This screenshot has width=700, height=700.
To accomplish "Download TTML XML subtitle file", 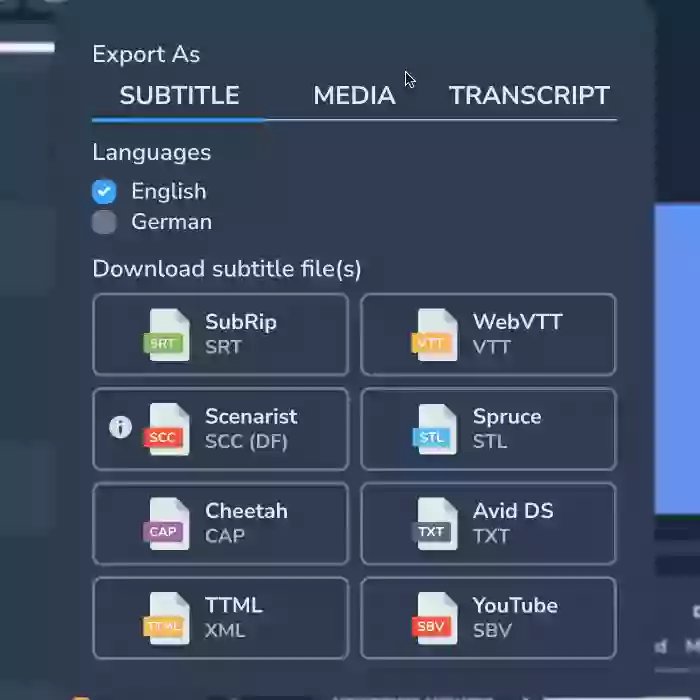I will [221, 618].
